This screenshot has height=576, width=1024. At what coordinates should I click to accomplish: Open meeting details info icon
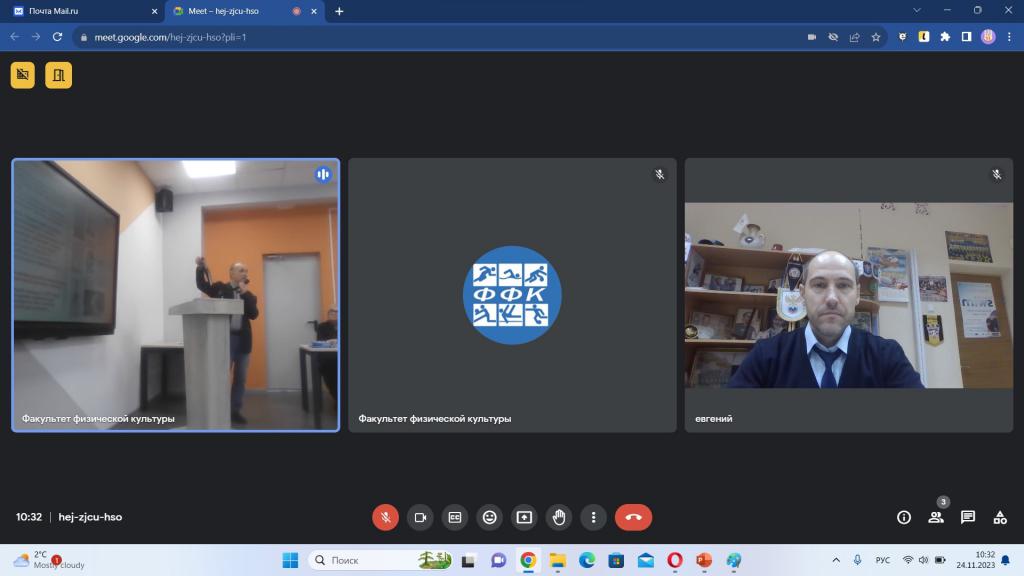tap(904, 517)
